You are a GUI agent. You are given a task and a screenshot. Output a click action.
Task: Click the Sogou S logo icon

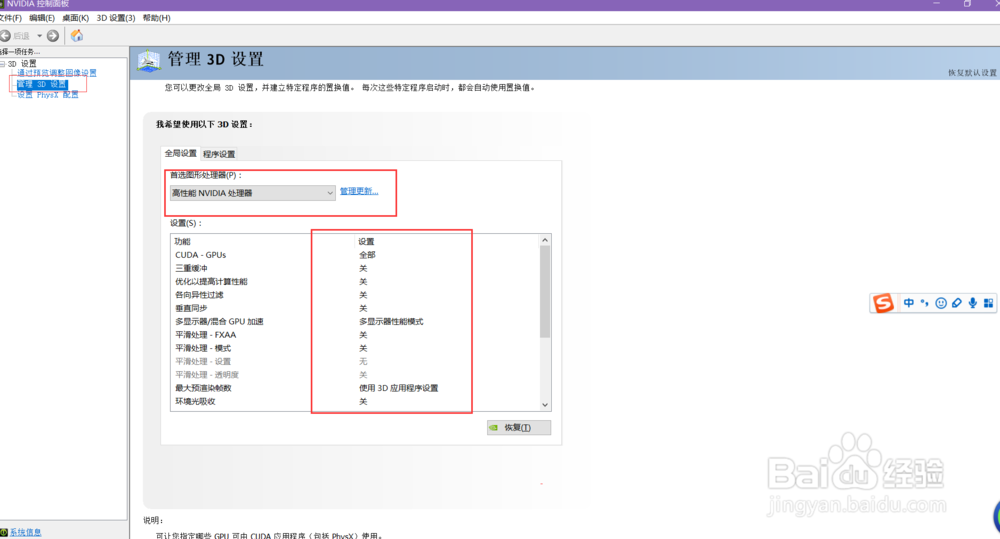[883, 303]
